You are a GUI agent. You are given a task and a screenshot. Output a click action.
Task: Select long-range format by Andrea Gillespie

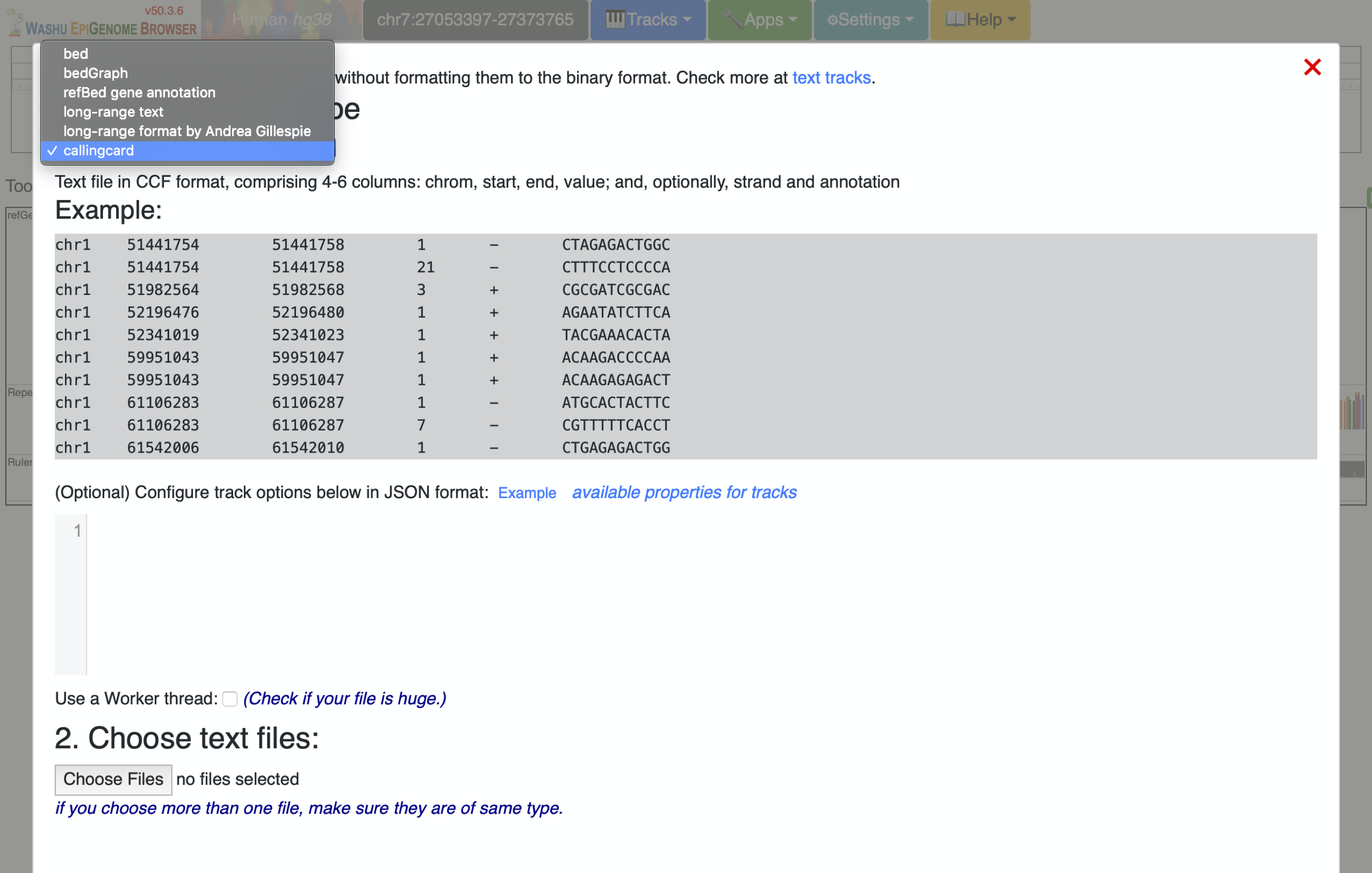[x=187, y=131]
